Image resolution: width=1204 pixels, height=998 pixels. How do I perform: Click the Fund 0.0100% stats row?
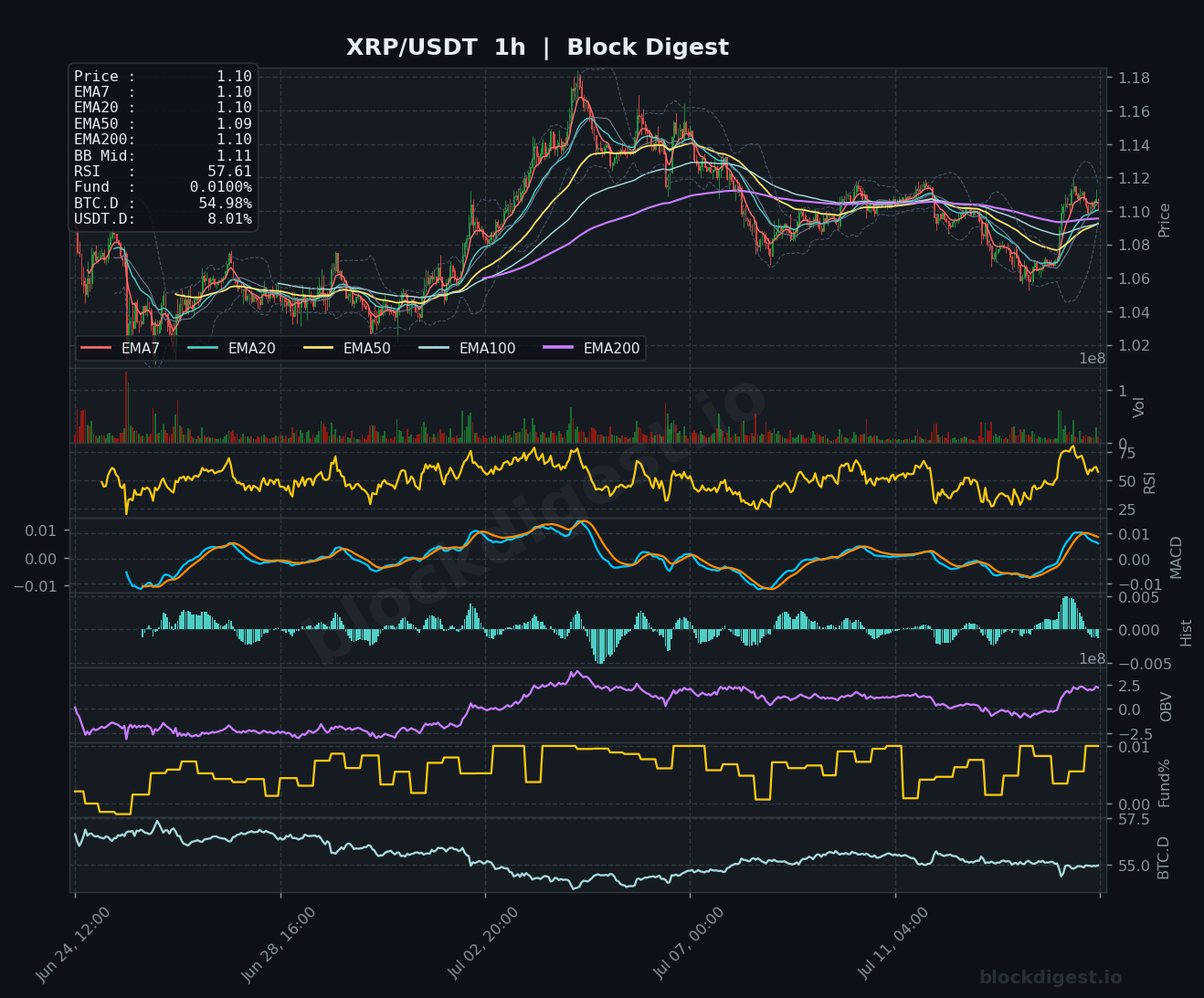(x=163, y=187)
